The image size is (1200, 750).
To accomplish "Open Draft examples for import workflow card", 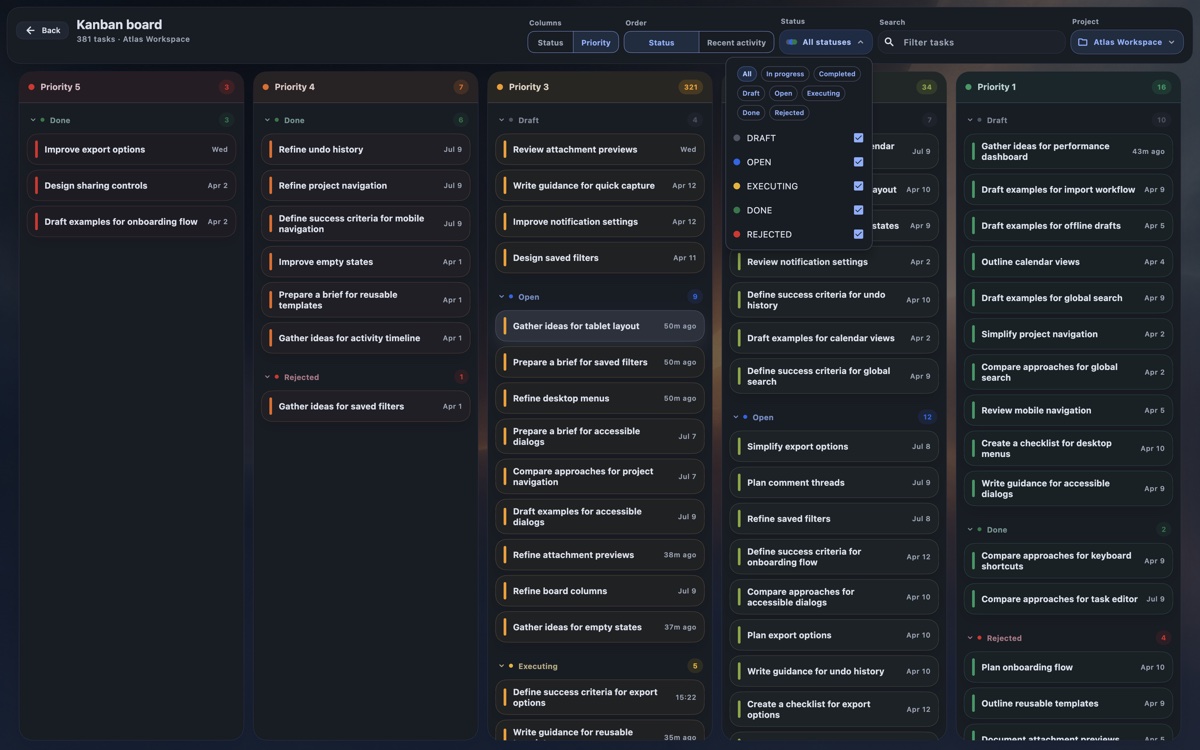I will [1068, 190].
